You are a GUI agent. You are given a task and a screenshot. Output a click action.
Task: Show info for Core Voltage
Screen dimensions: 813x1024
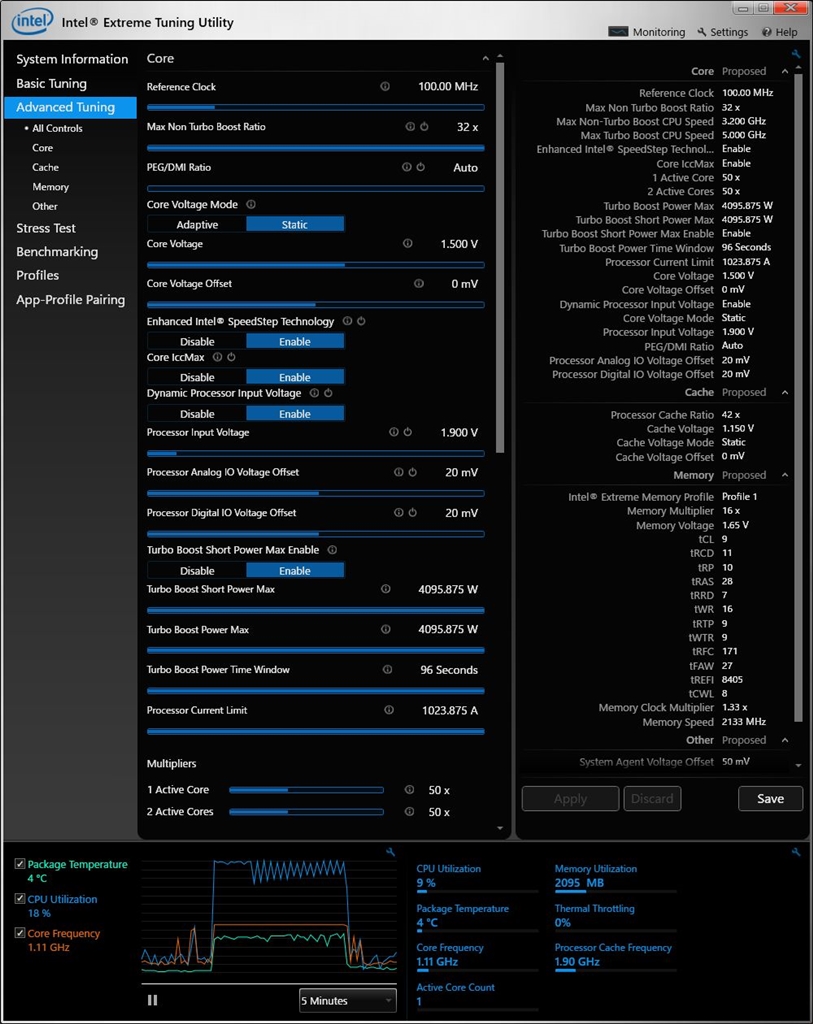point(407,244)
